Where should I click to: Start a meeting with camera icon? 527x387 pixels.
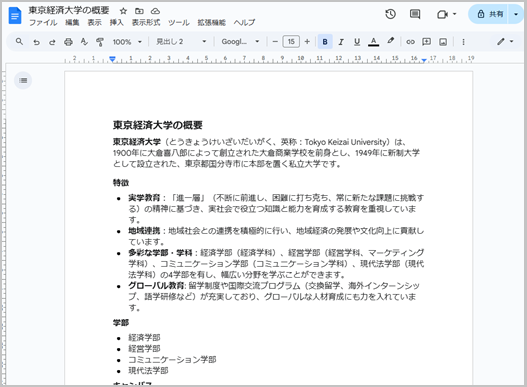pos(442,14)
